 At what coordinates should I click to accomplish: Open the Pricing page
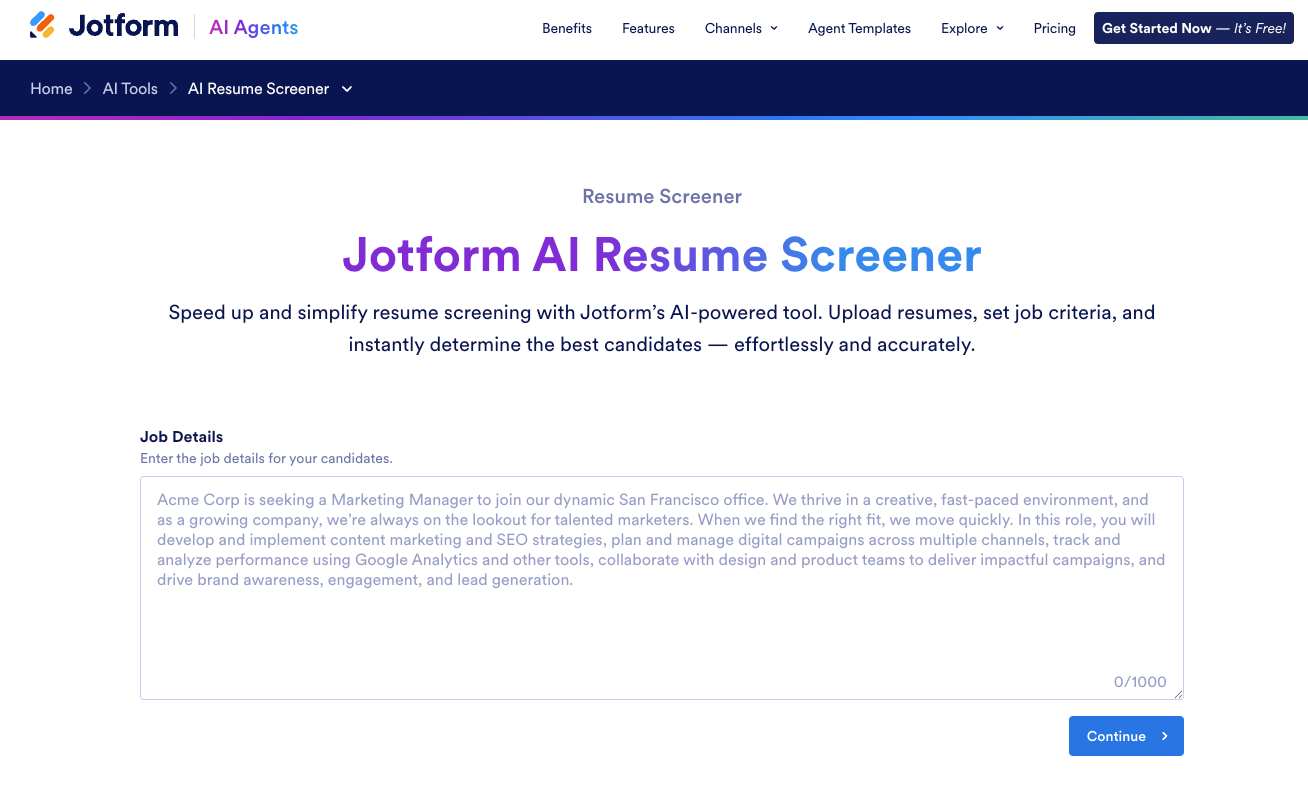coord(1055,29)
